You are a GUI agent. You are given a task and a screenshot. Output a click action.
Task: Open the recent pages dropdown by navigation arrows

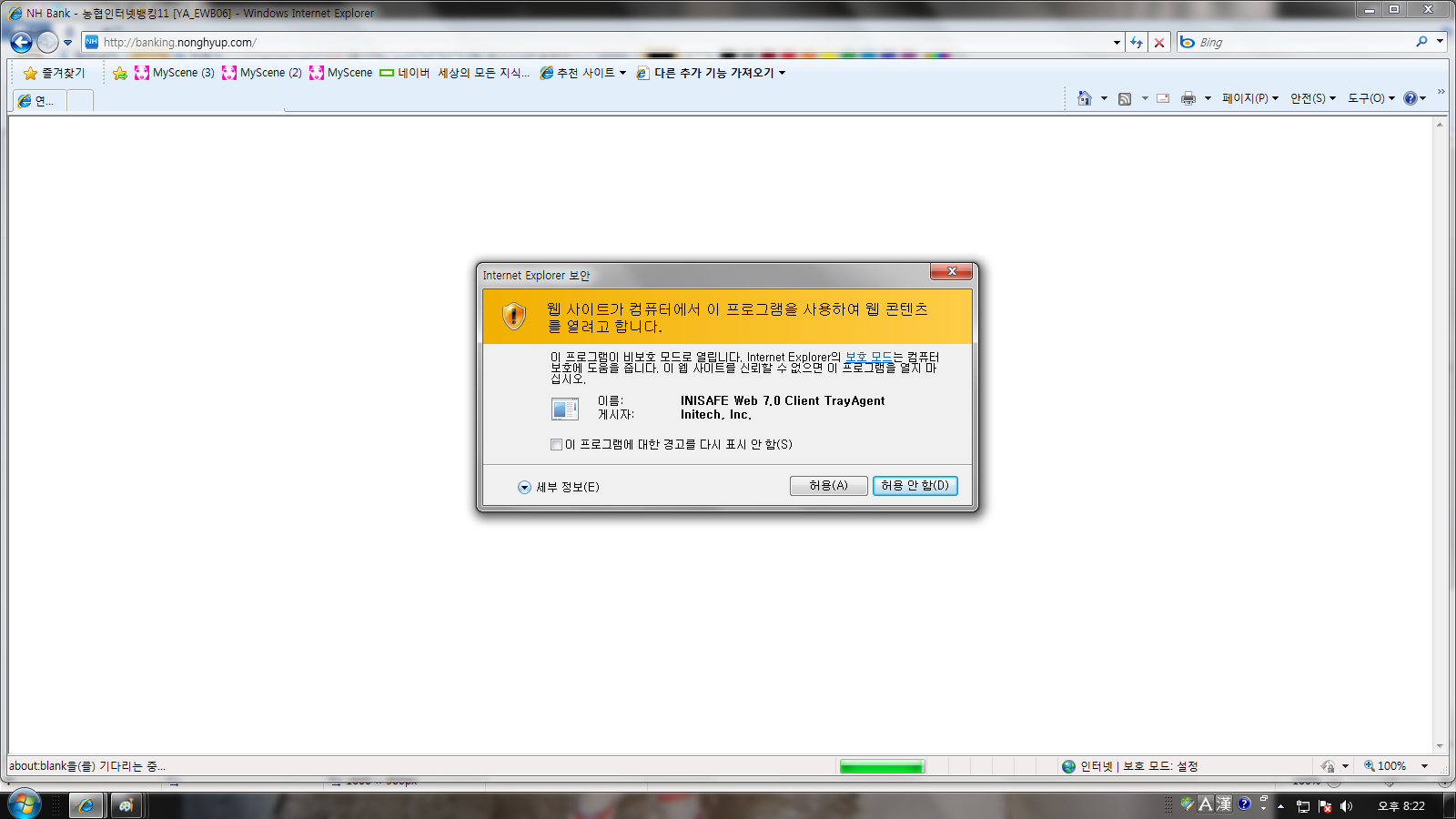coord(67,43)
